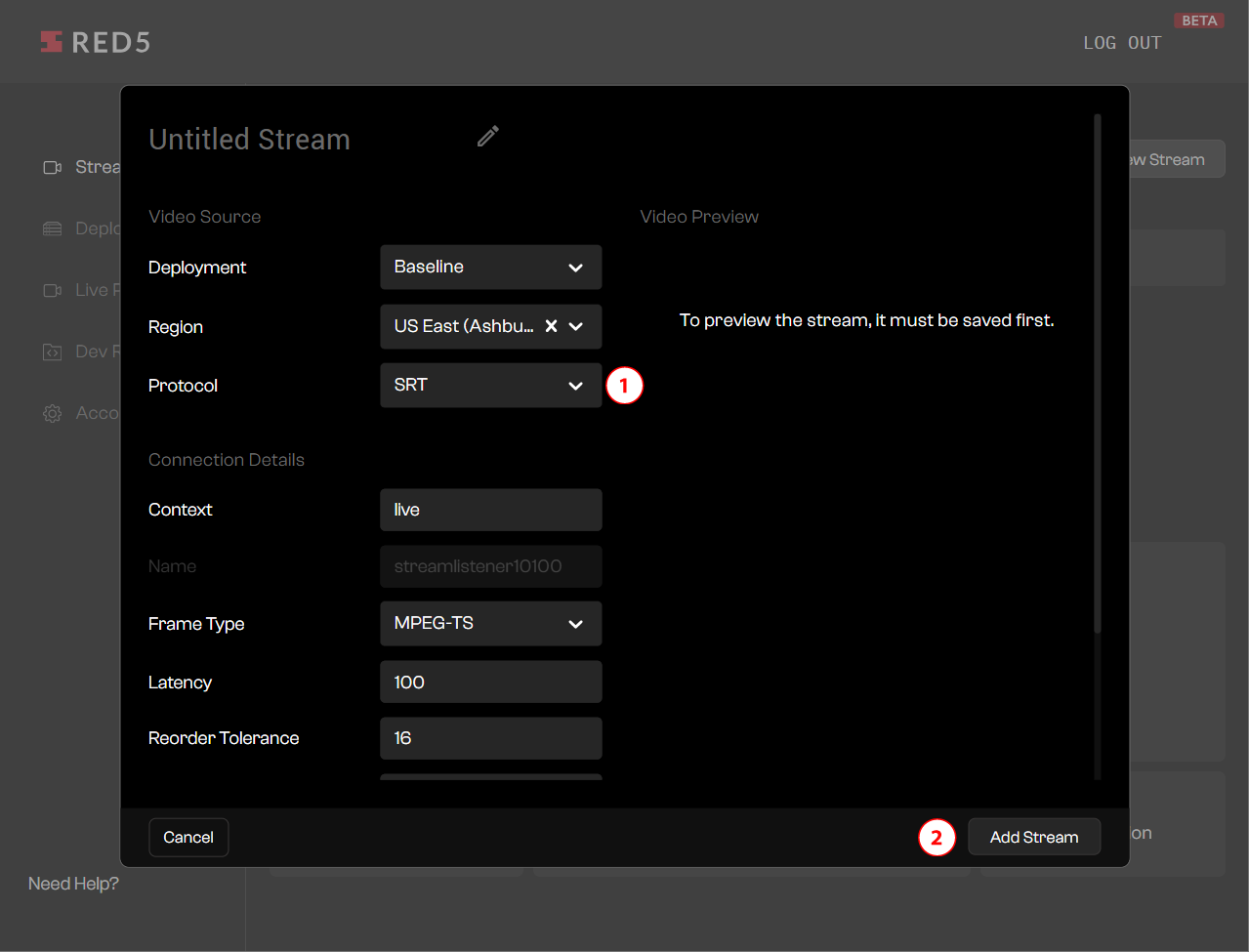Open the Deployment dropdown set to Baseline
Screen dimensions: 1249x952
[x=491, y=268]
